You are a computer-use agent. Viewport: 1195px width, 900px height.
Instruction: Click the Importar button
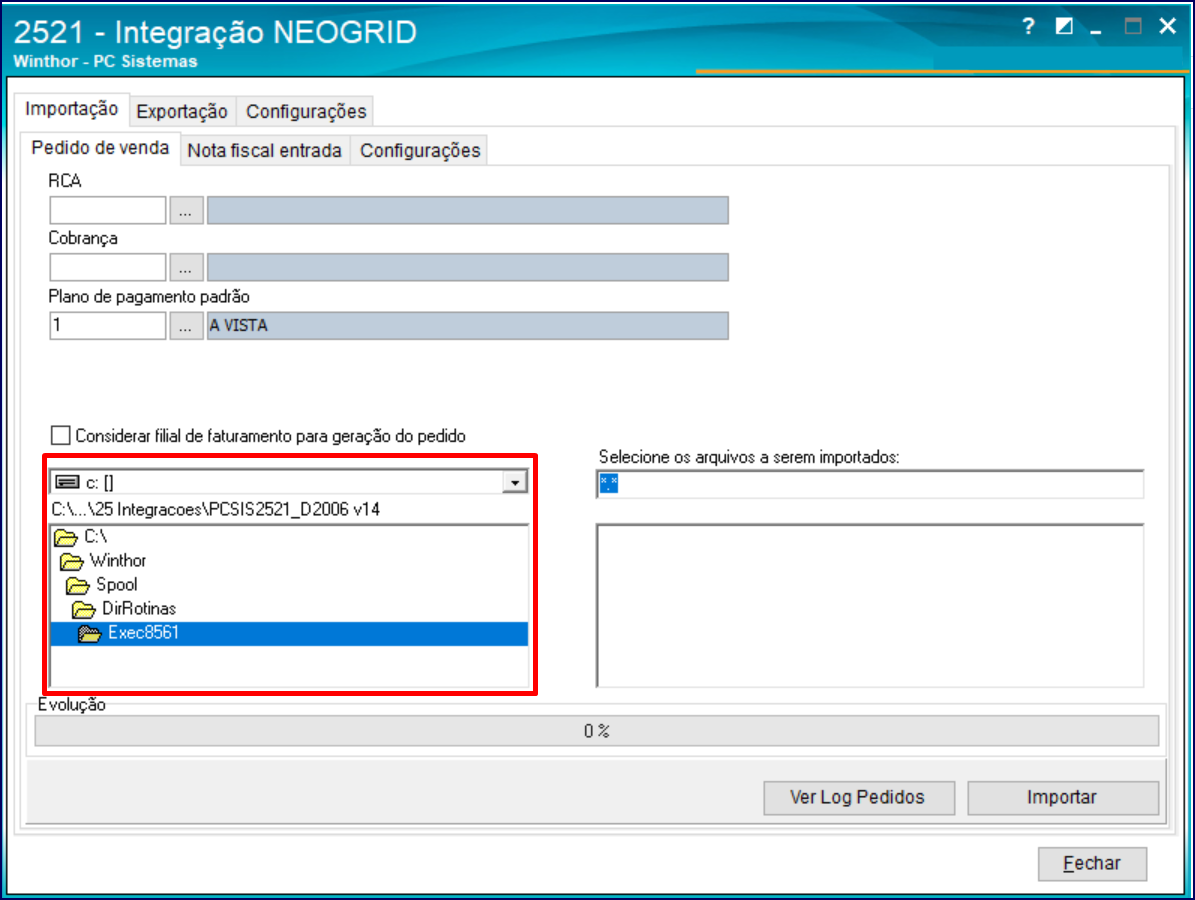[x=1062, y=798]
